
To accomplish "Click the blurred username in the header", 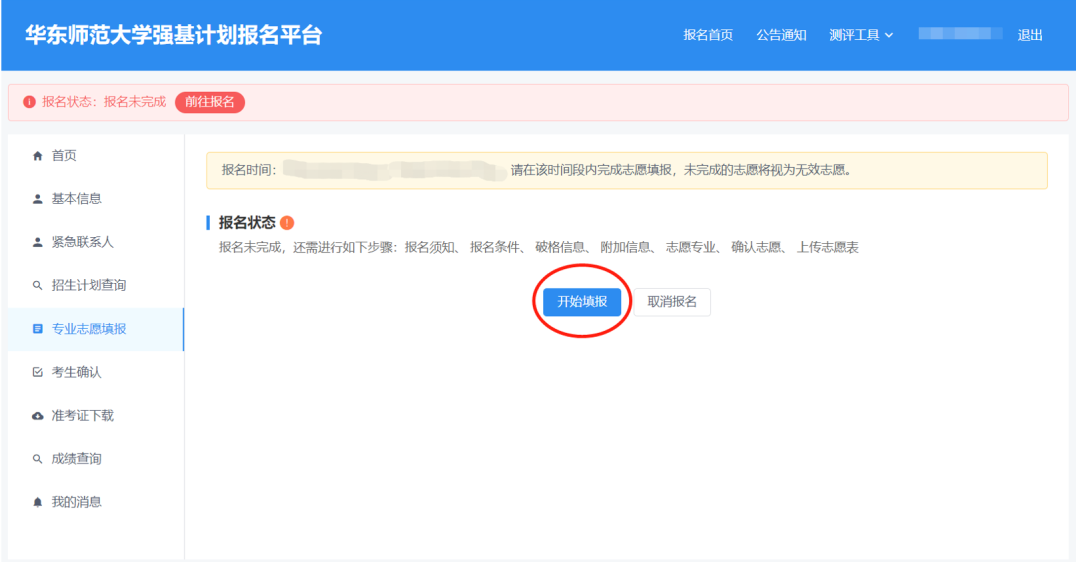I will point(960,34).
